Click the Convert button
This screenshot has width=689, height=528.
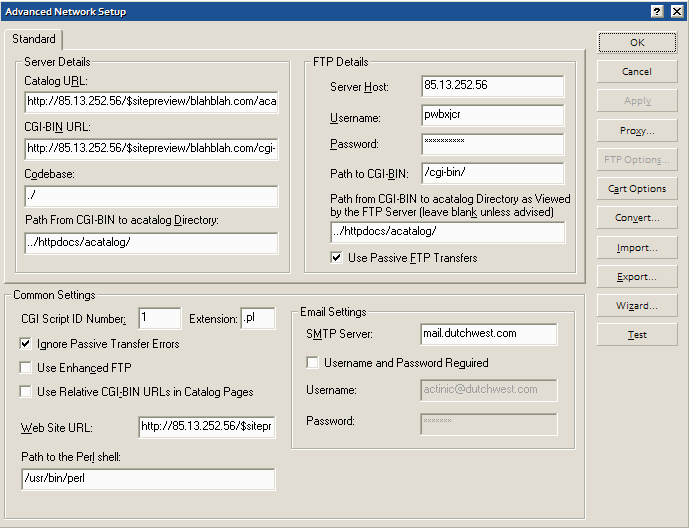click(637, 218)
